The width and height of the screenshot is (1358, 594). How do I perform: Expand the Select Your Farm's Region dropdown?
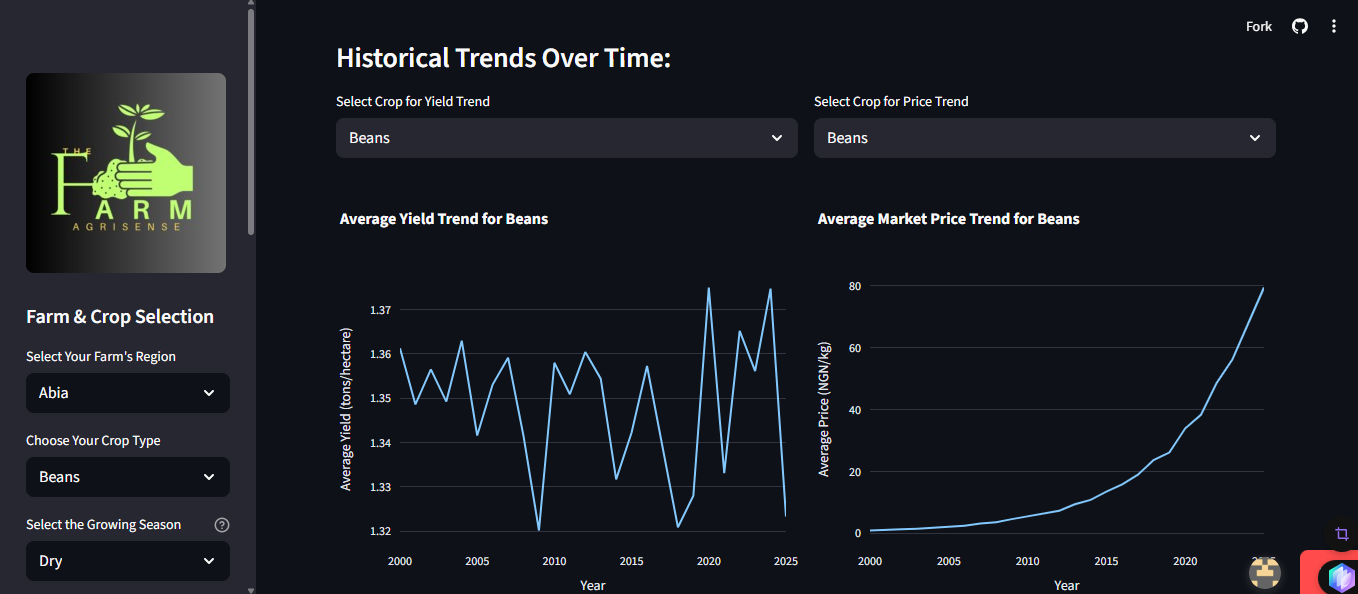[128, 393]
